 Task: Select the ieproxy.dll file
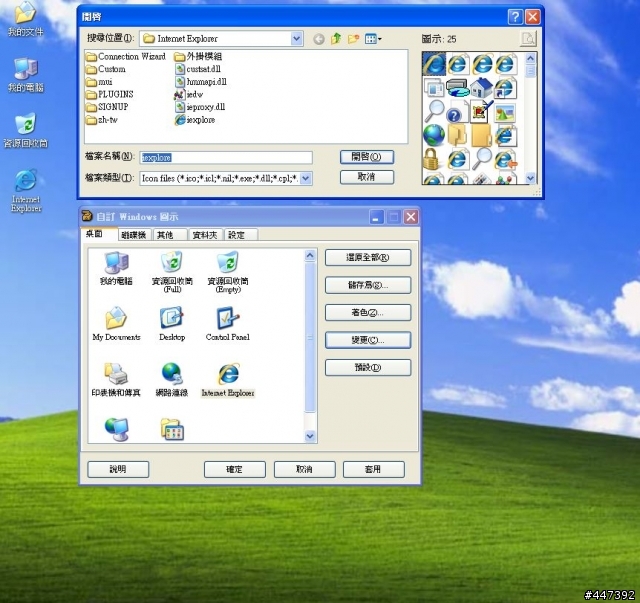(x=200, y=107)
